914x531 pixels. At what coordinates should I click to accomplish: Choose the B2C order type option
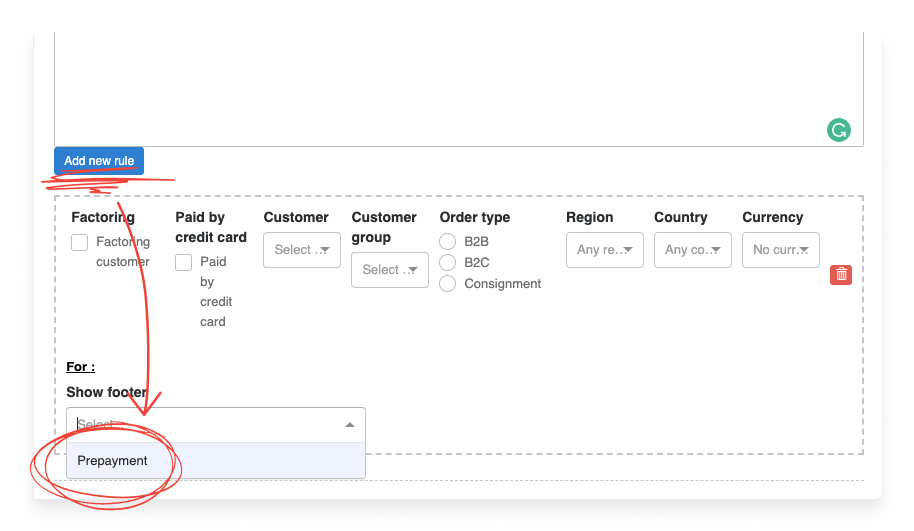point(447,262)
